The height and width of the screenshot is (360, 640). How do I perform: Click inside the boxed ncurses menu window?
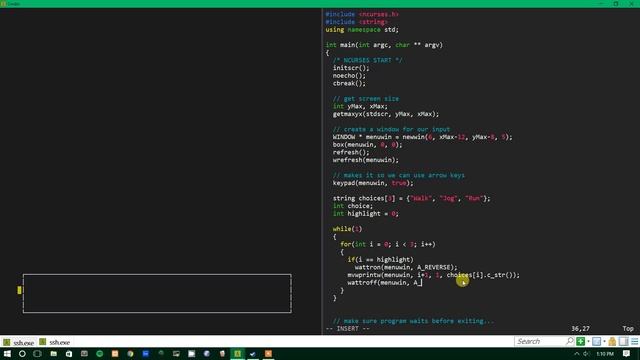[157, 293]
